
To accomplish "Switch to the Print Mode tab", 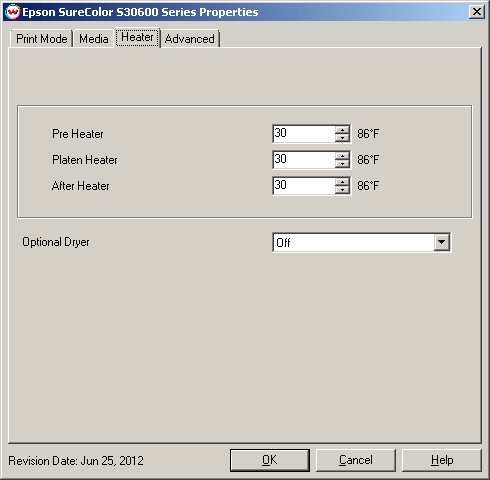I will pyautogui.click(x=41, y=39).
